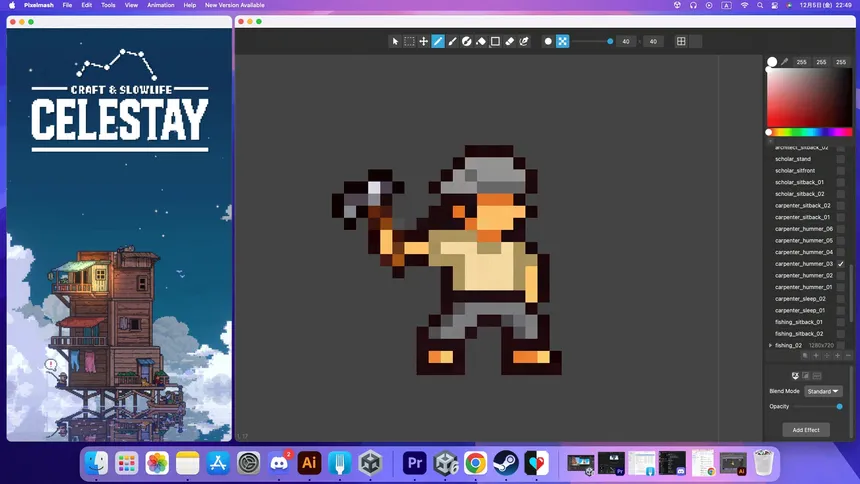Image resolution: width=860 pixels, height=484 pixels.
Task: Select the arrow pointer tool
Action: pyautogui.click(x=395, y=41)
